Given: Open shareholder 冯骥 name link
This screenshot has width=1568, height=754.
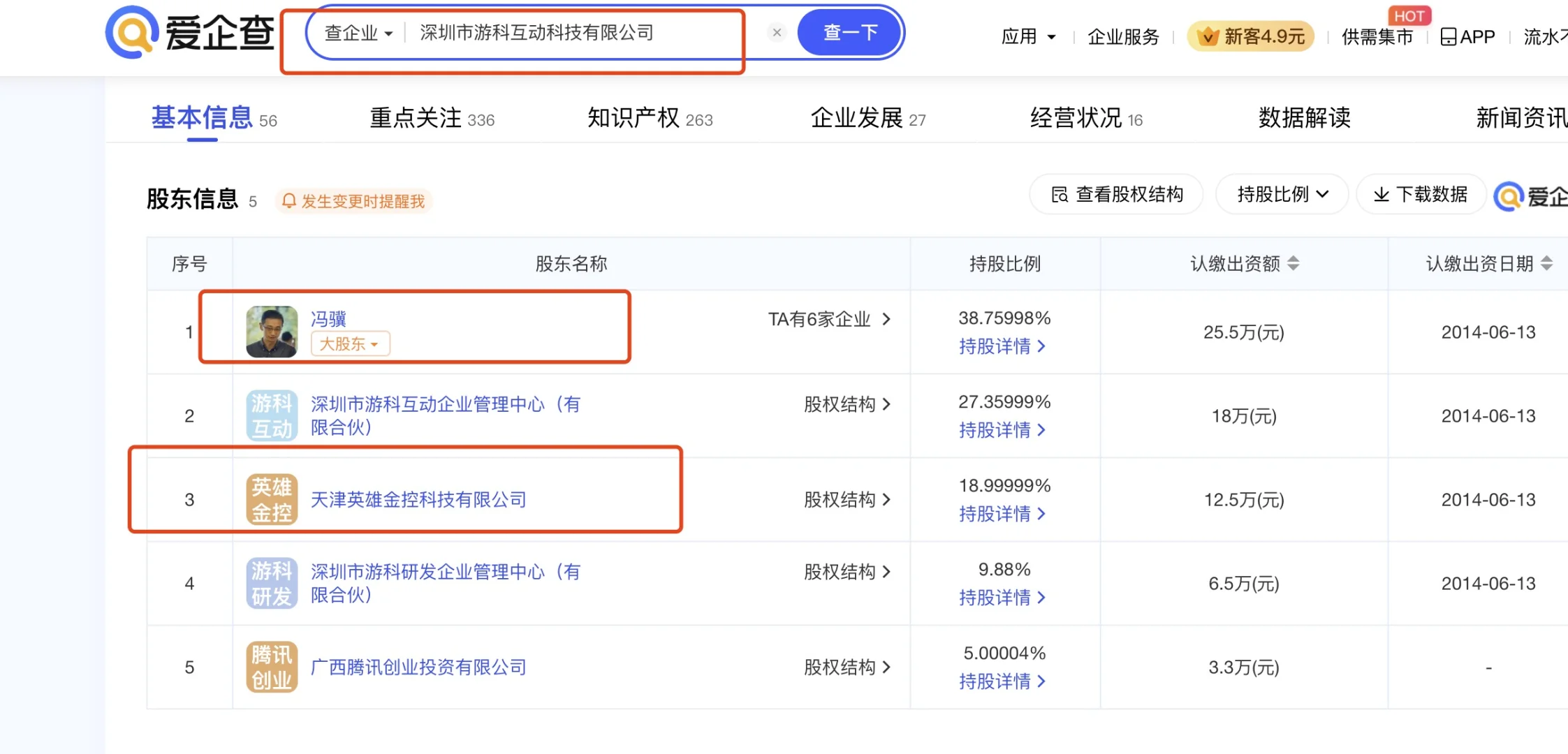Looking at the screenshot, I should click(x=328, y=318).
